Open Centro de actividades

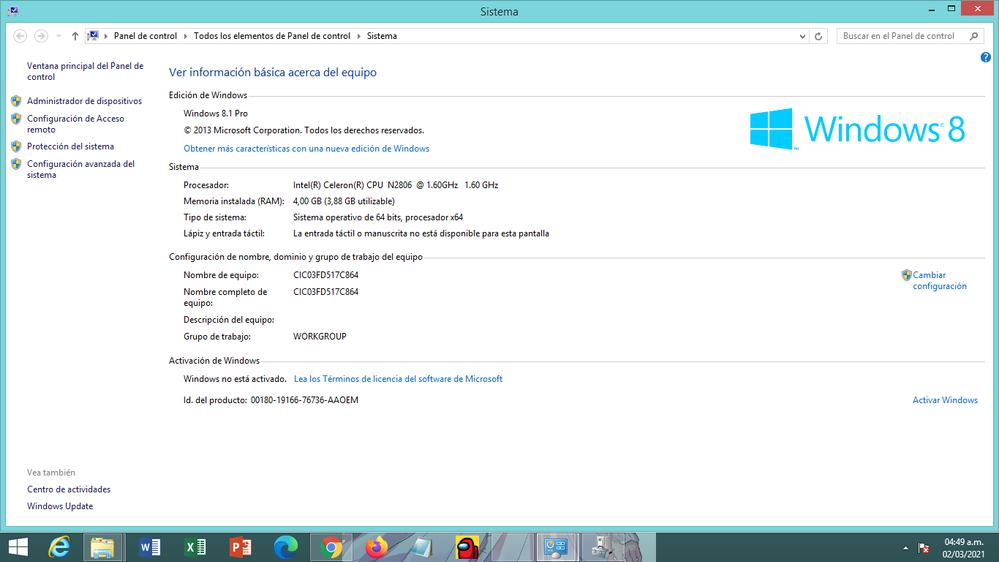click(69, 489)
